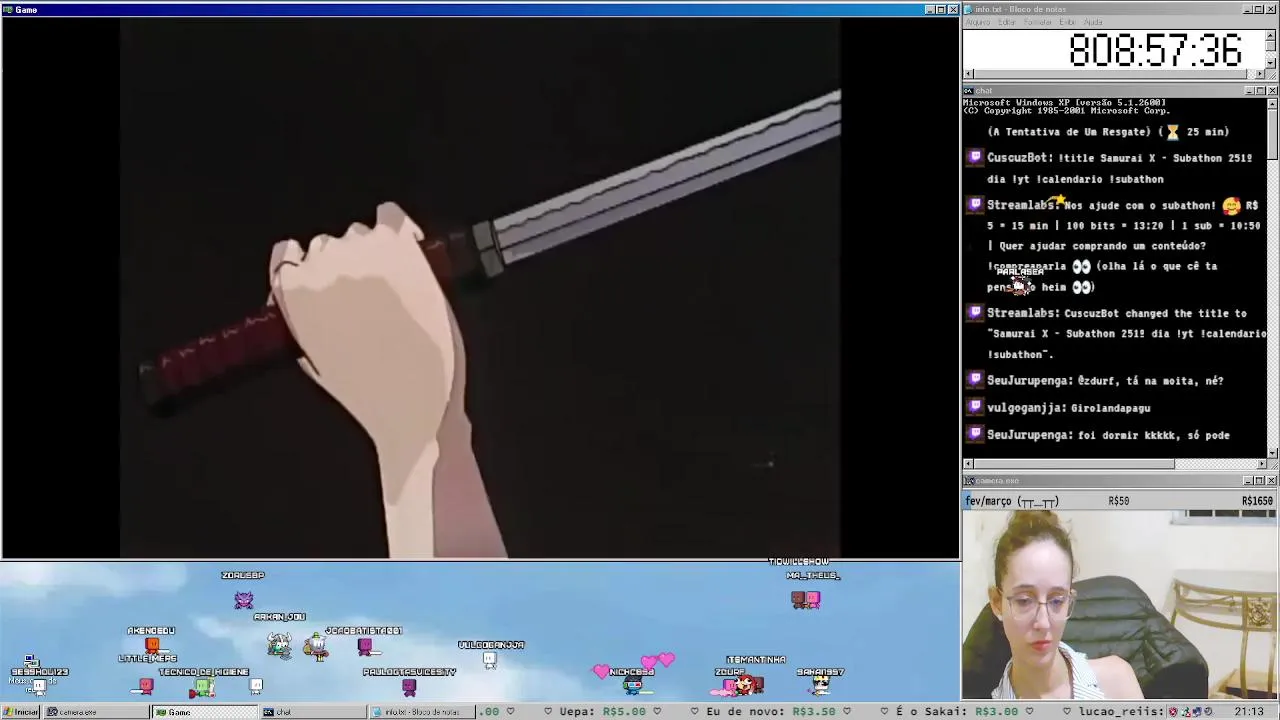
Task: Click the chat vertical scrollbar thumb
Action: [x=1272, y=133]
